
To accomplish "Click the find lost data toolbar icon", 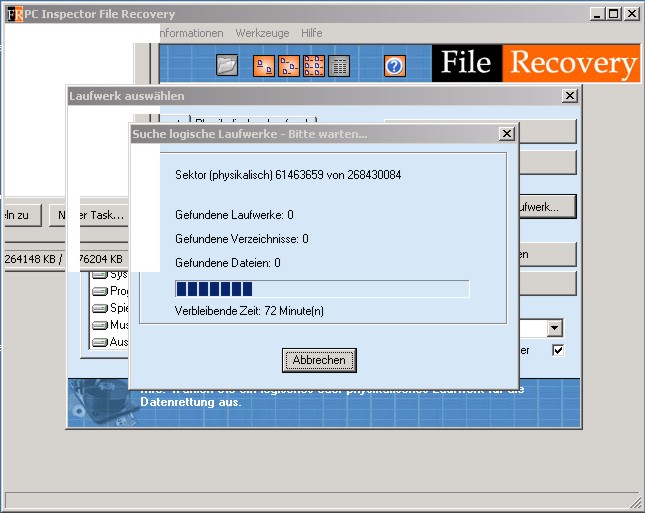I will click(264, 66).
